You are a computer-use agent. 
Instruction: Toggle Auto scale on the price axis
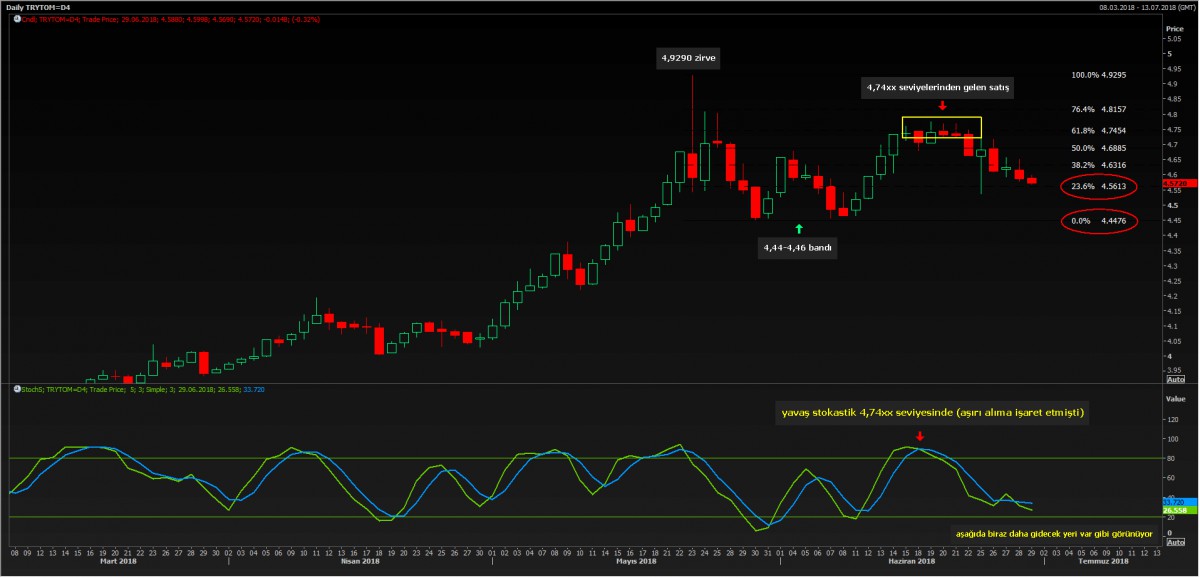tap(1175, 379)
